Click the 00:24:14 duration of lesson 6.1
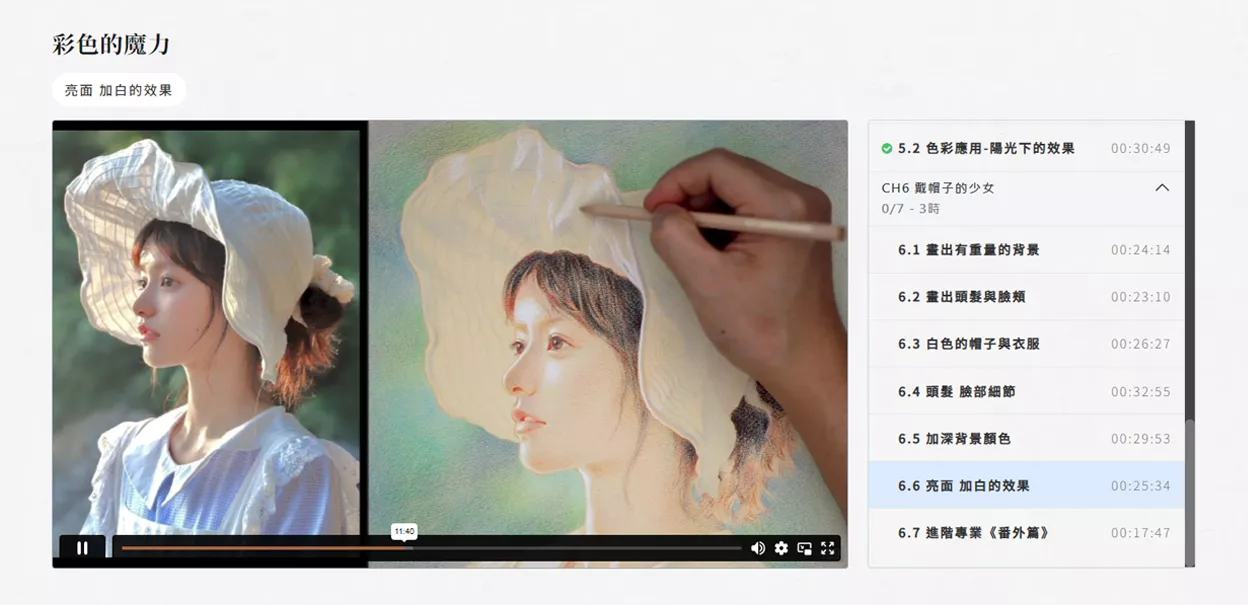 [1140, 250]
